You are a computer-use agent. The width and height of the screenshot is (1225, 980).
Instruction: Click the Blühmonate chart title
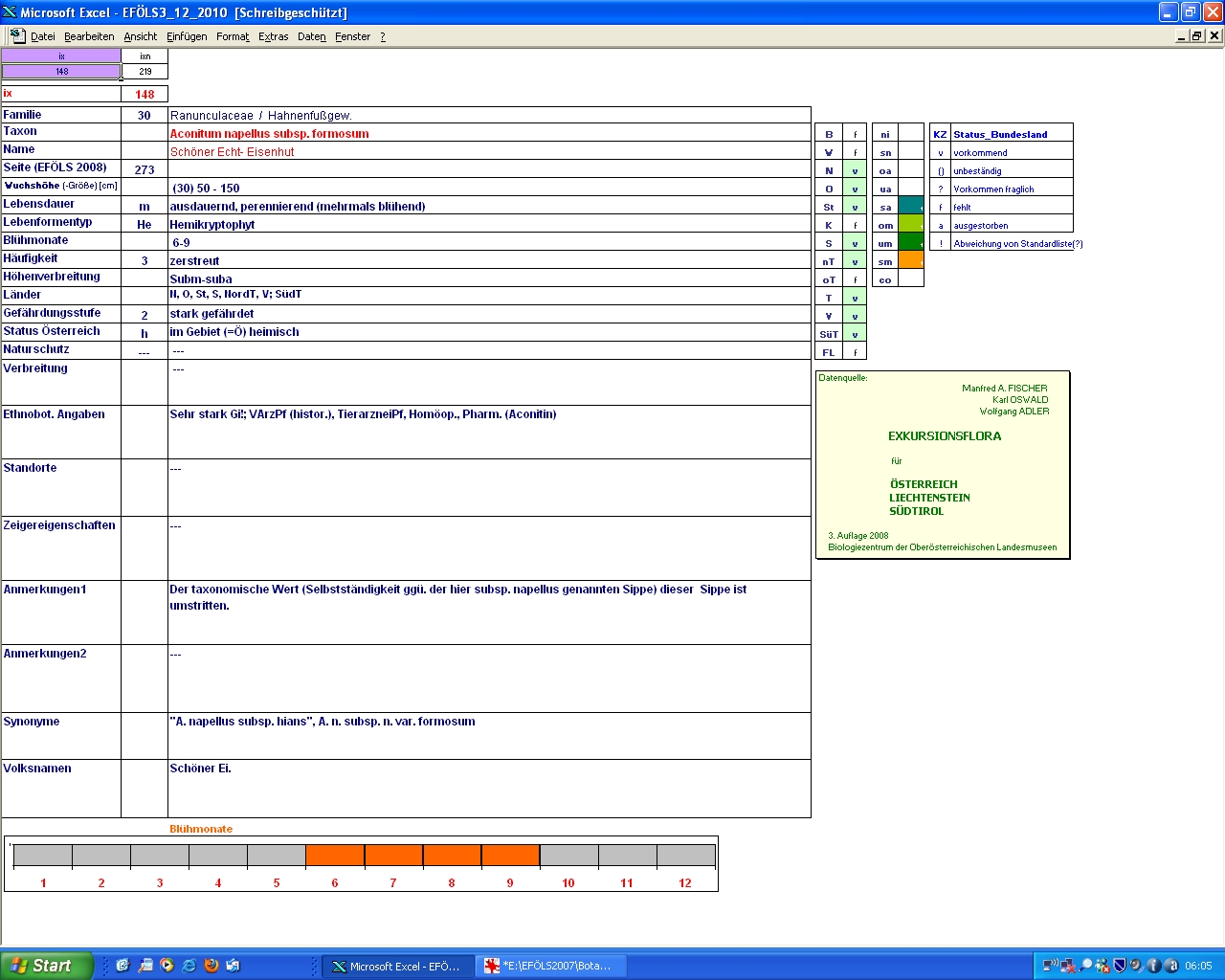[201, 829]
